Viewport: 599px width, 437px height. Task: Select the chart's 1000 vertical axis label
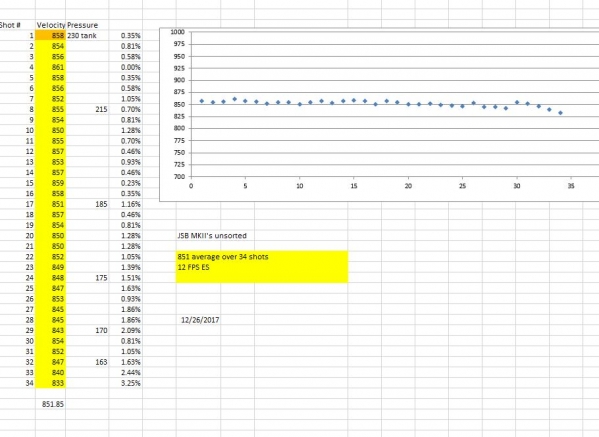click(178, 32)
